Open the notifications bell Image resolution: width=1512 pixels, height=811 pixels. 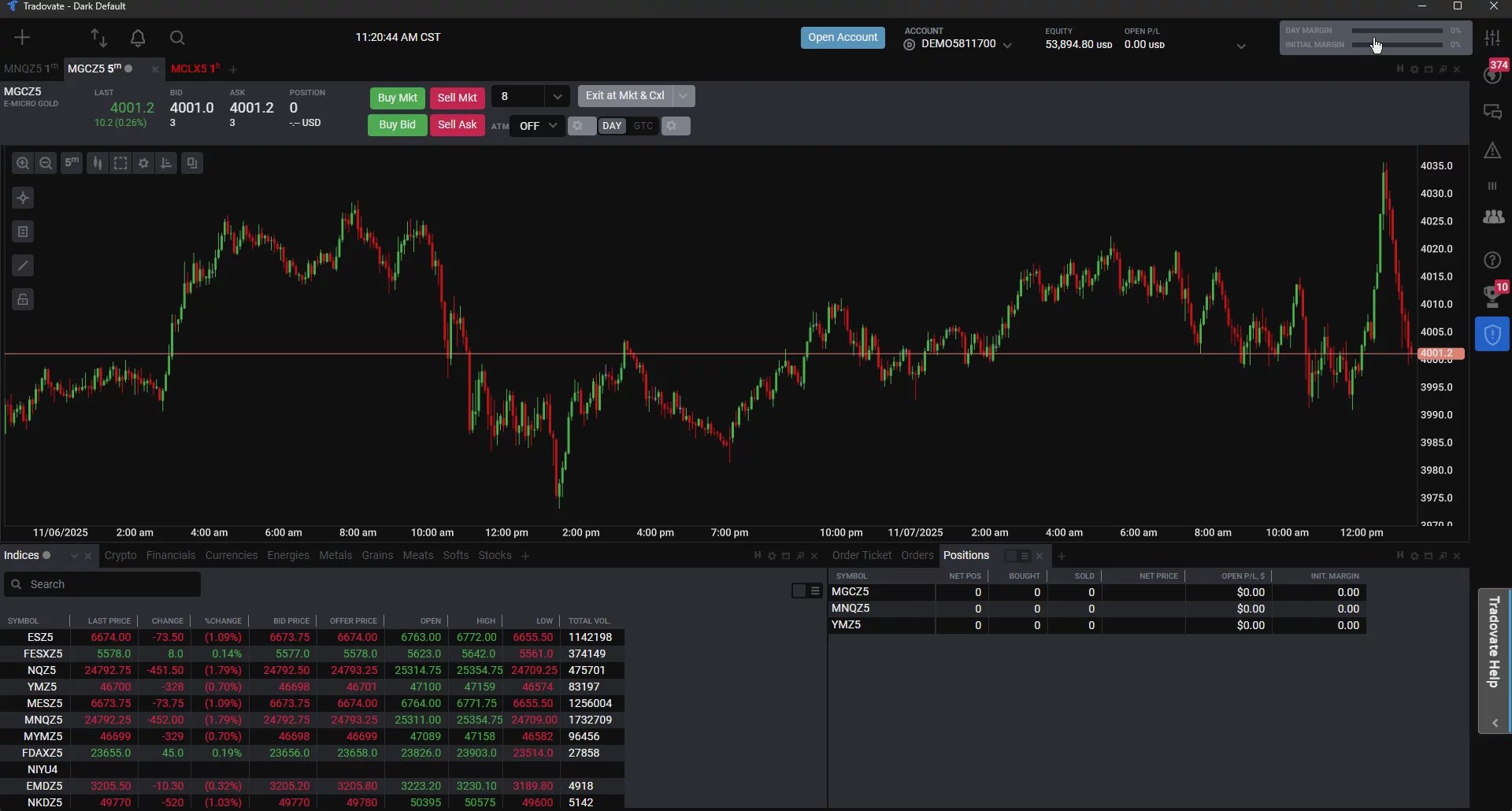(x=138, y=38)
